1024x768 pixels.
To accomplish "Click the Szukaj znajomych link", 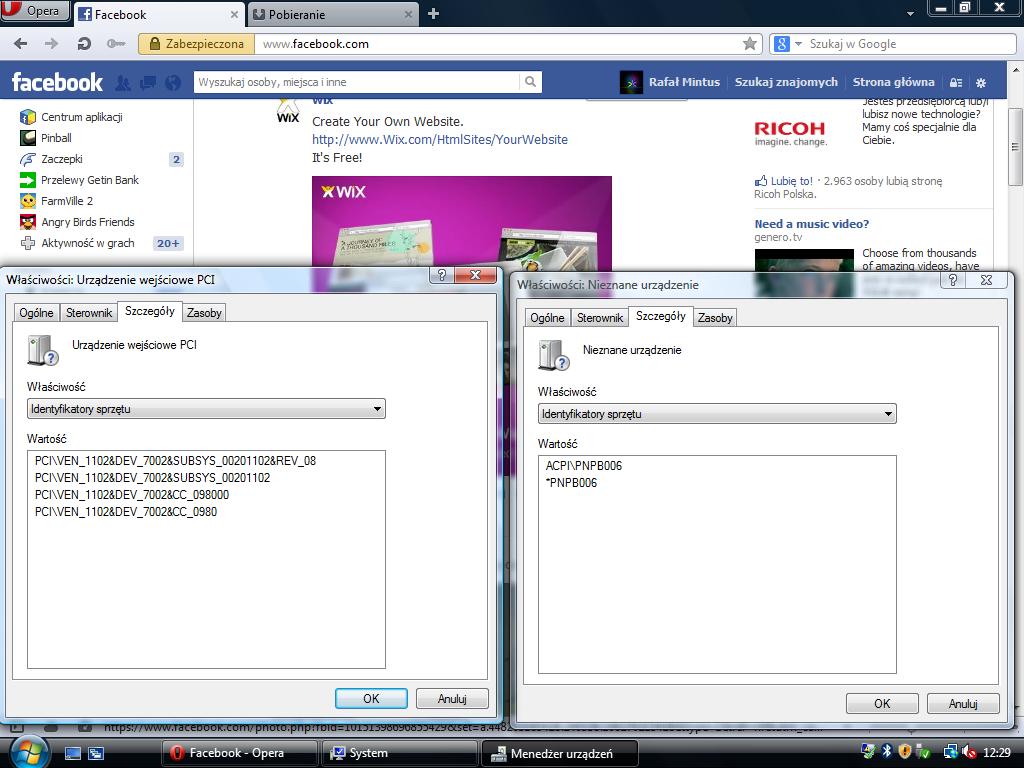I will 786,82.
